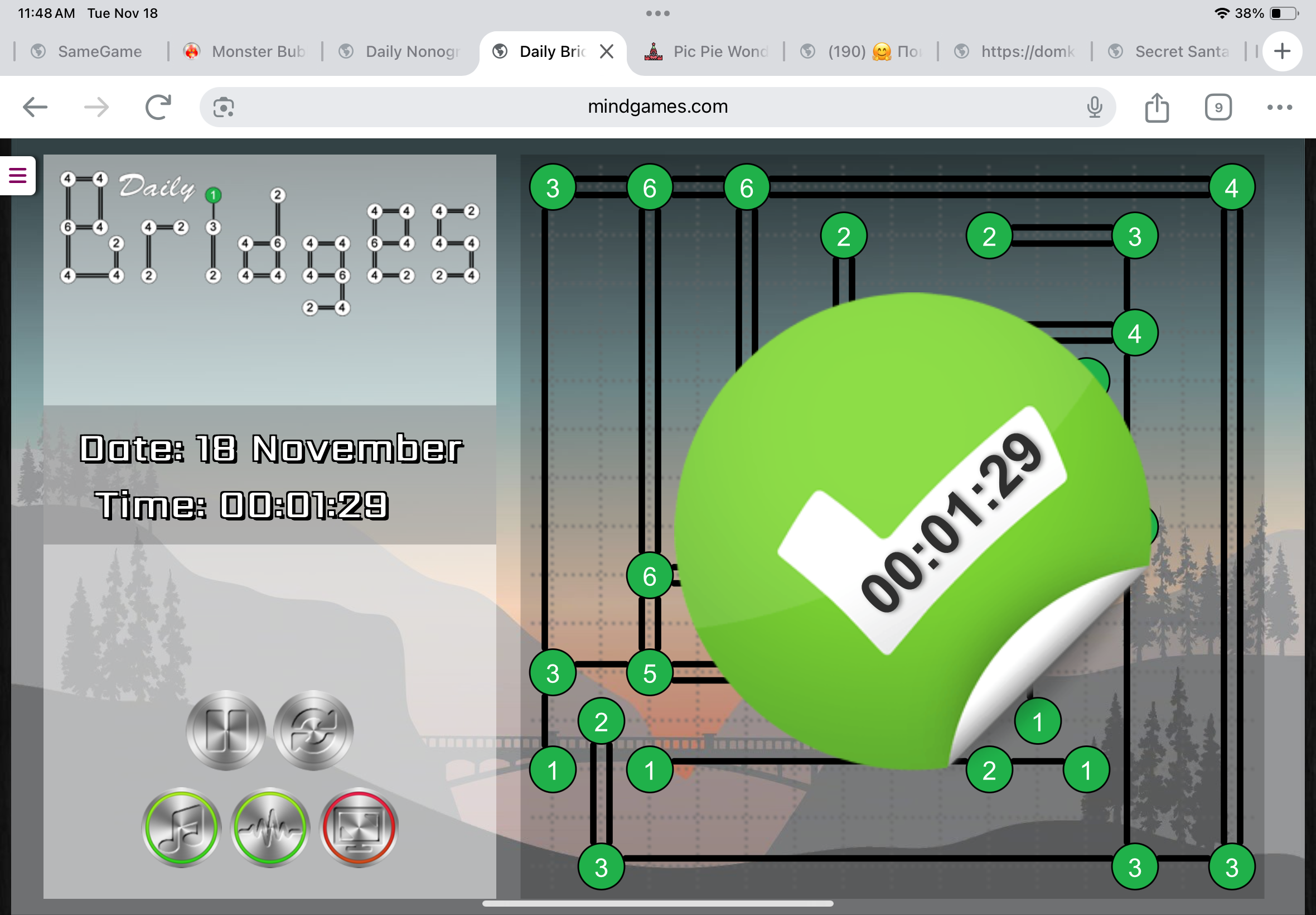Click the pause game button
Viewport: 1316px width, 915px height.
click(226, 730)
